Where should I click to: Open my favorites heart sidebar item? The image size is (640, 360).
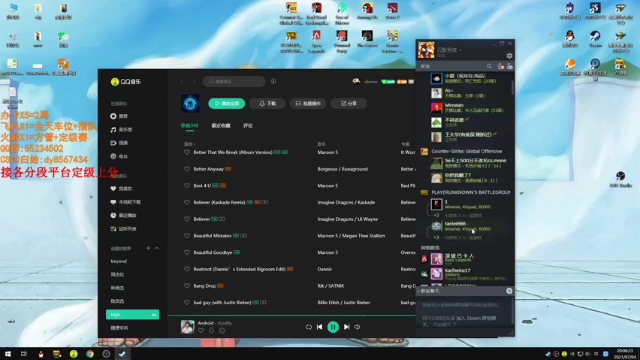(x=121, y=189)
